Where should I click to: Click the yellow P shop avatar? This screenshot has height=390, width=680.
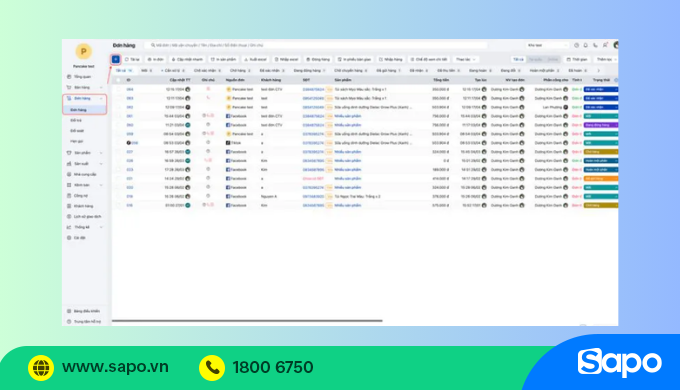click(84, 51)
